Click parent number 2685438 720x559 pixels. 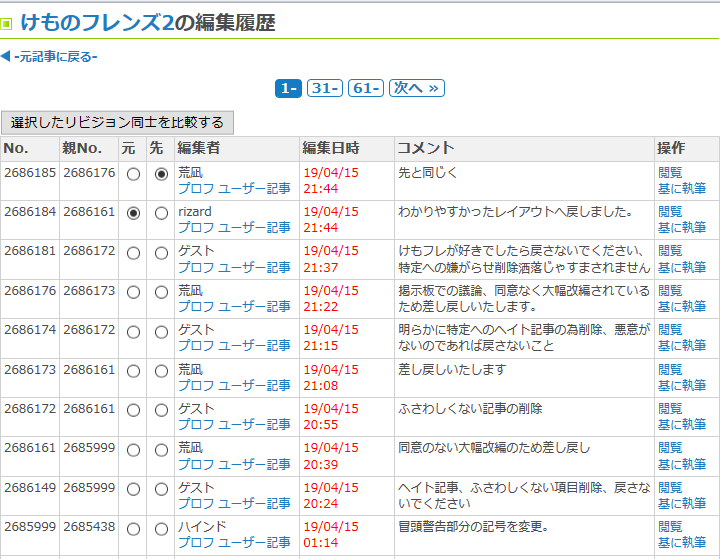tap(89, 526)
